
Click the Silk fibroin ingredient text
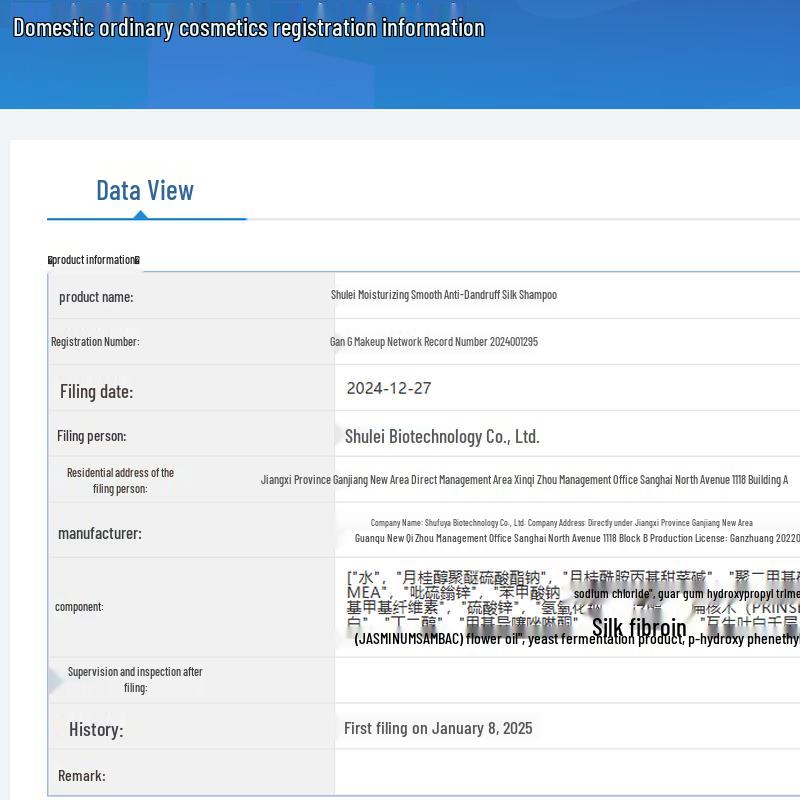(x=639, y=628)
